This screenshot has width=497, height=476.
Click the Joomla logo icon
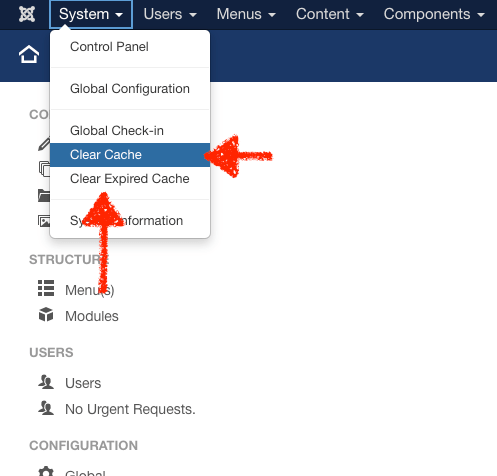click(27, 14)
